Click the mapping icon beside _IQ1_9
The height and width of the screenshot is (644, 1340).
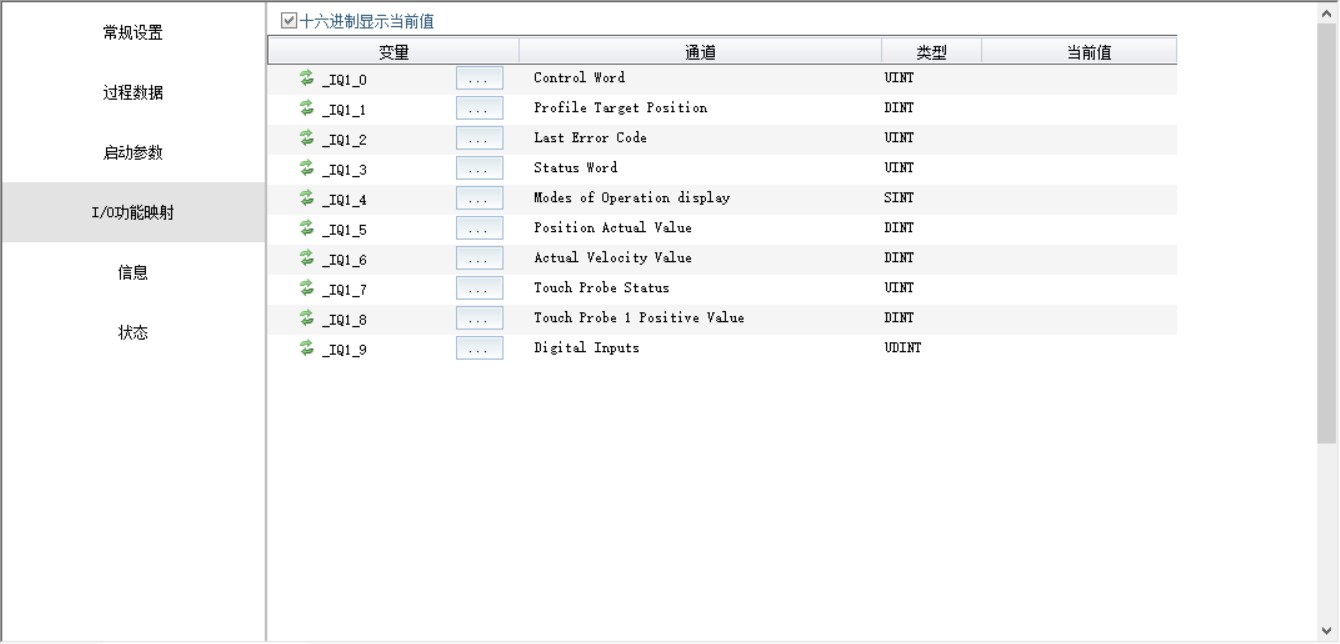tap(307, 348)
